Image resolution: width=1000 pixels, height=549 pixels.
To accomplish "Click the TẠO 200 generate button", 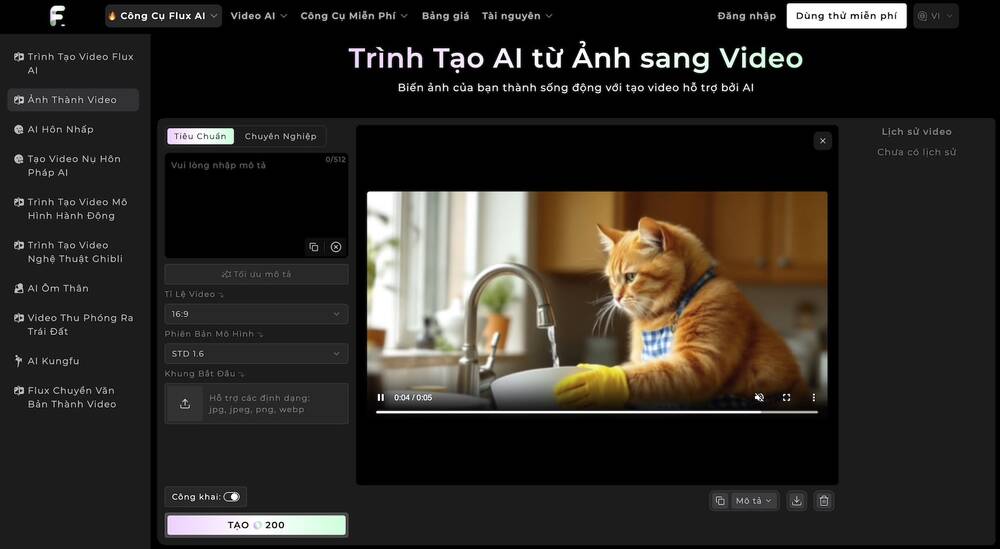I will click(x=256, y=525).
